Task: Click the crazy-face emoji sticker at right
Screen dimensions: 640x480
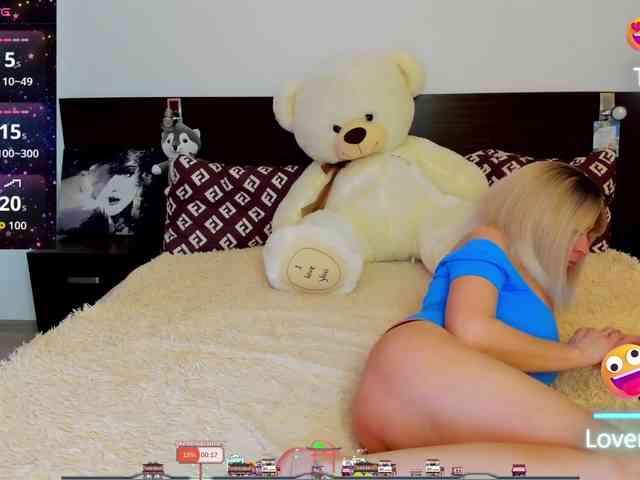Action: pos(622,370)
